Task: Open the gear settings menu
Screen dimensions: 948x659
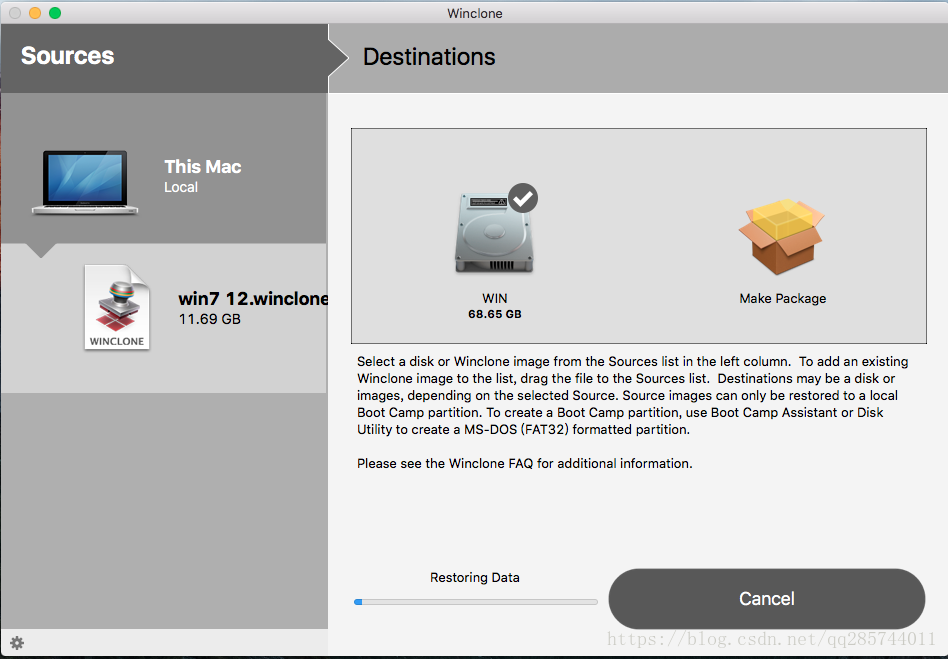Action: coord(17,643)
